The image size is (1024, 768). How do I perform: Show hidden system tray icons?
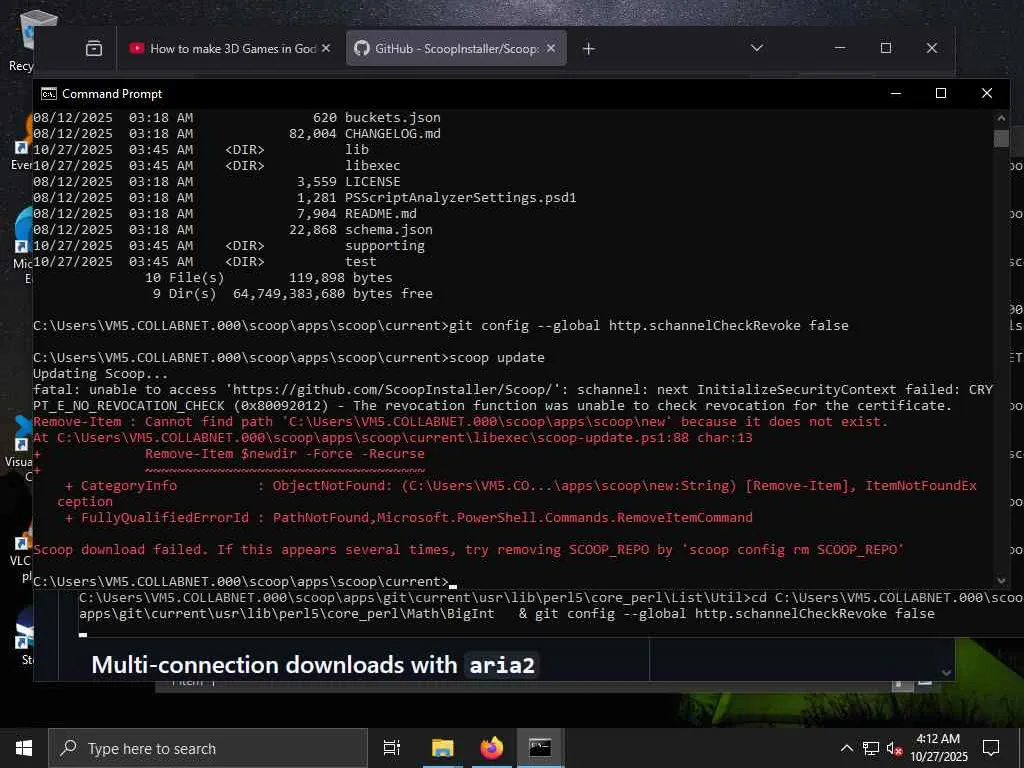(846, 748)
